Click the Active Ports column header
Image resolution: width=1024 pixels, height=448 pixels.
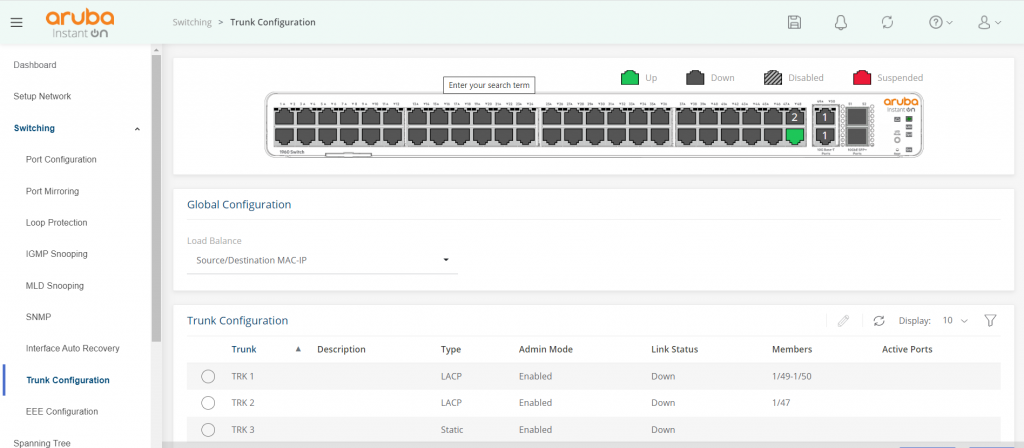tap(907, 349)
